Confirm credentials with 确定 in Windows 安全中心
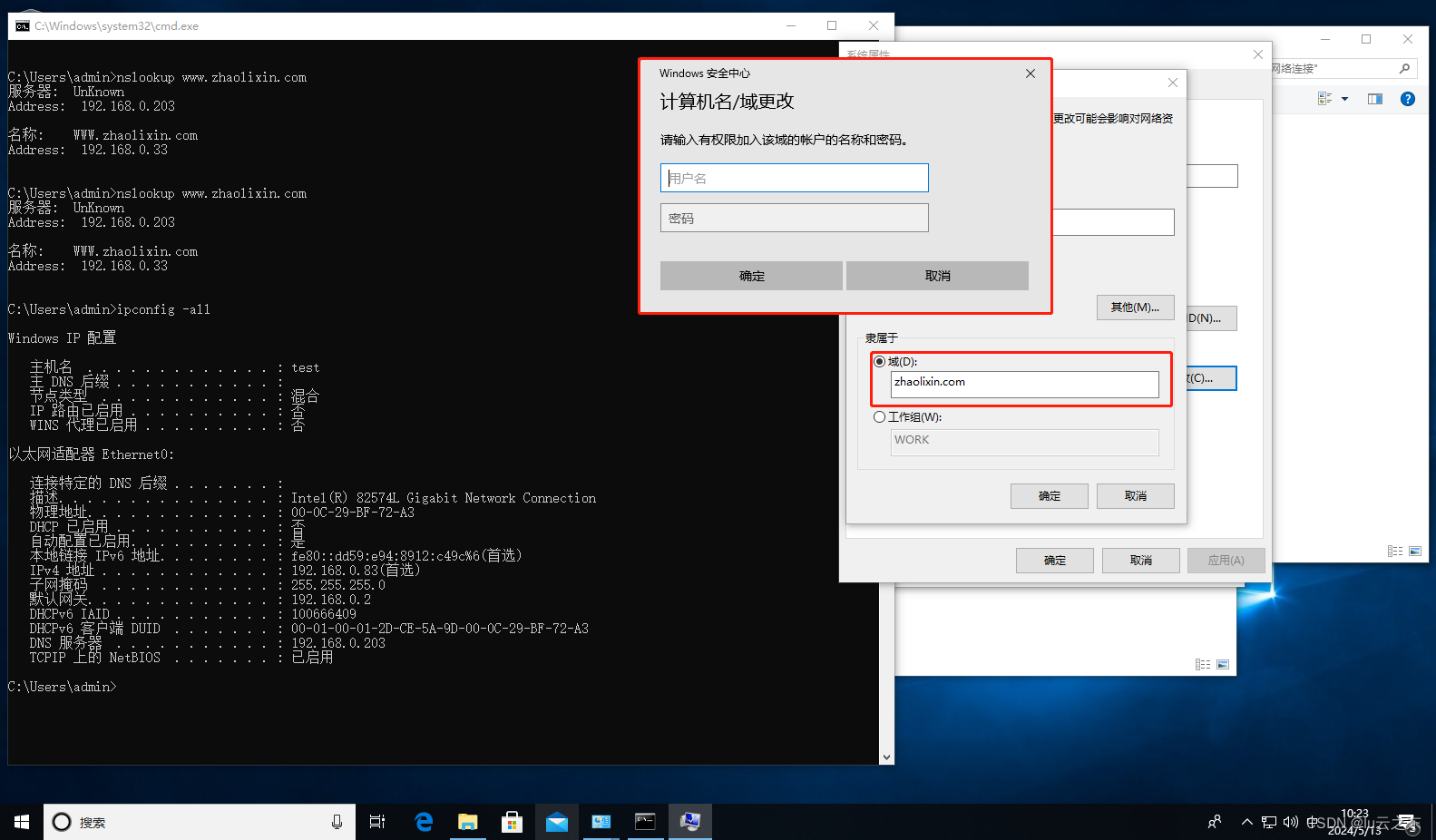The image size is (1436, 840). pos(751,276)
